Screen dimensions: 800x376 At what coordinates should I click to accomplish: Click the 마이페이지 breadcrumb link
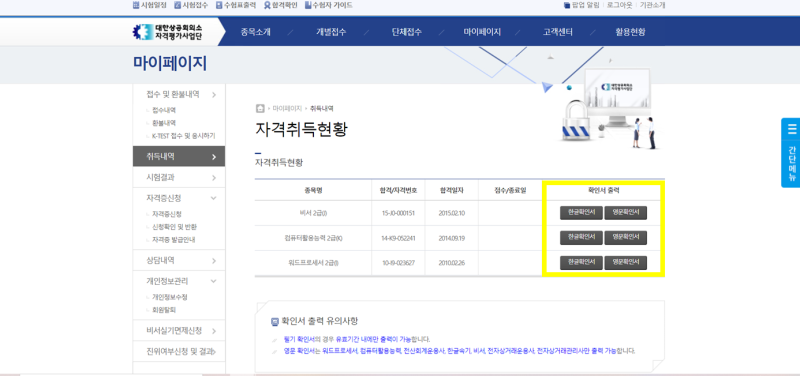coord(287,109)
